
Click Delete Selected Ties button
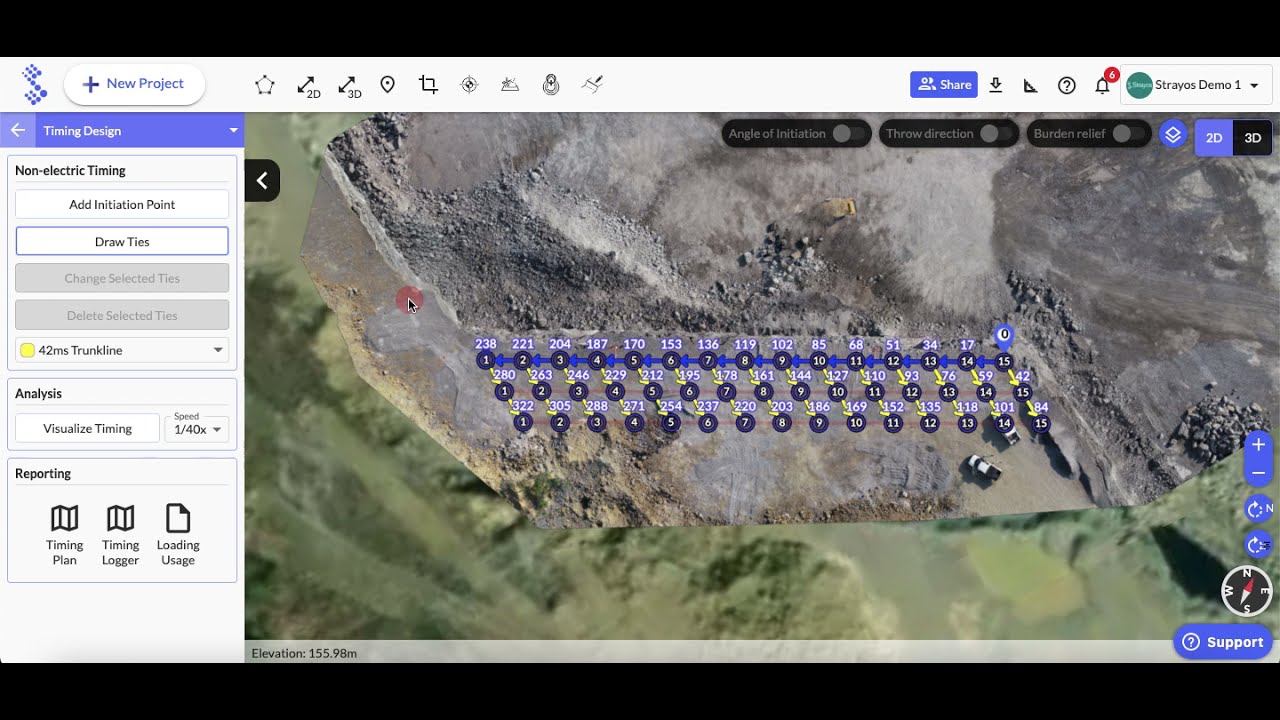(122, 315)
